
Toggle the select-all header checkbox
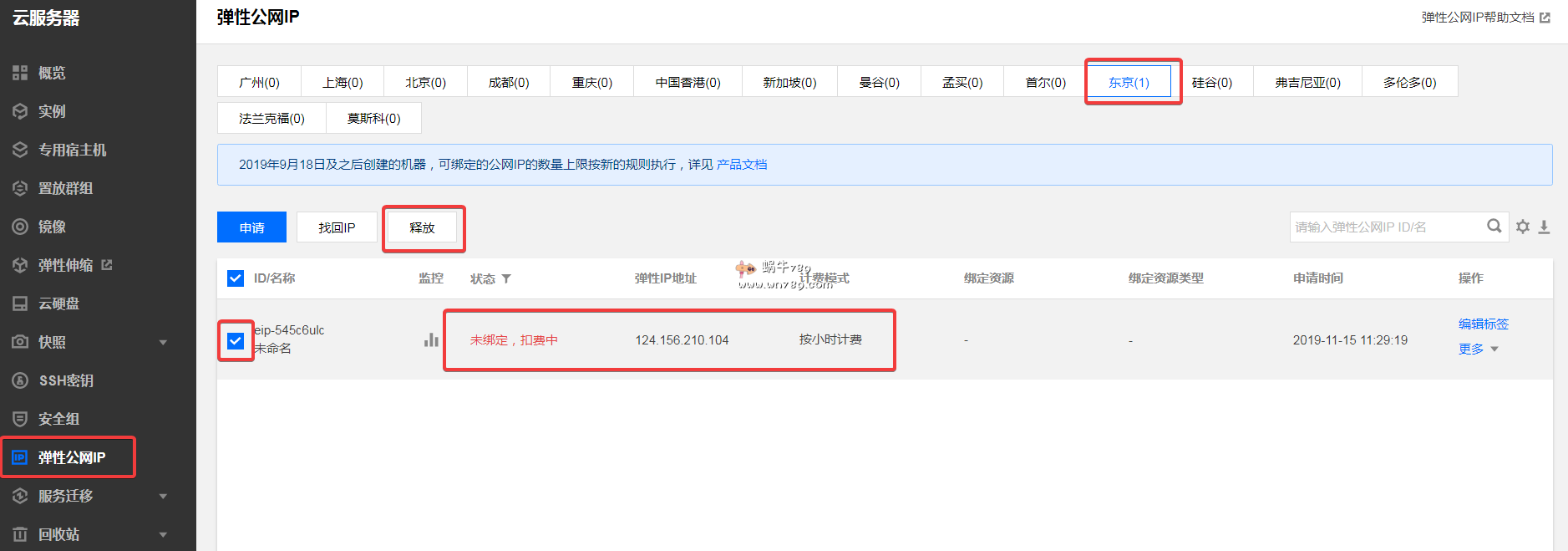point(236,278)
